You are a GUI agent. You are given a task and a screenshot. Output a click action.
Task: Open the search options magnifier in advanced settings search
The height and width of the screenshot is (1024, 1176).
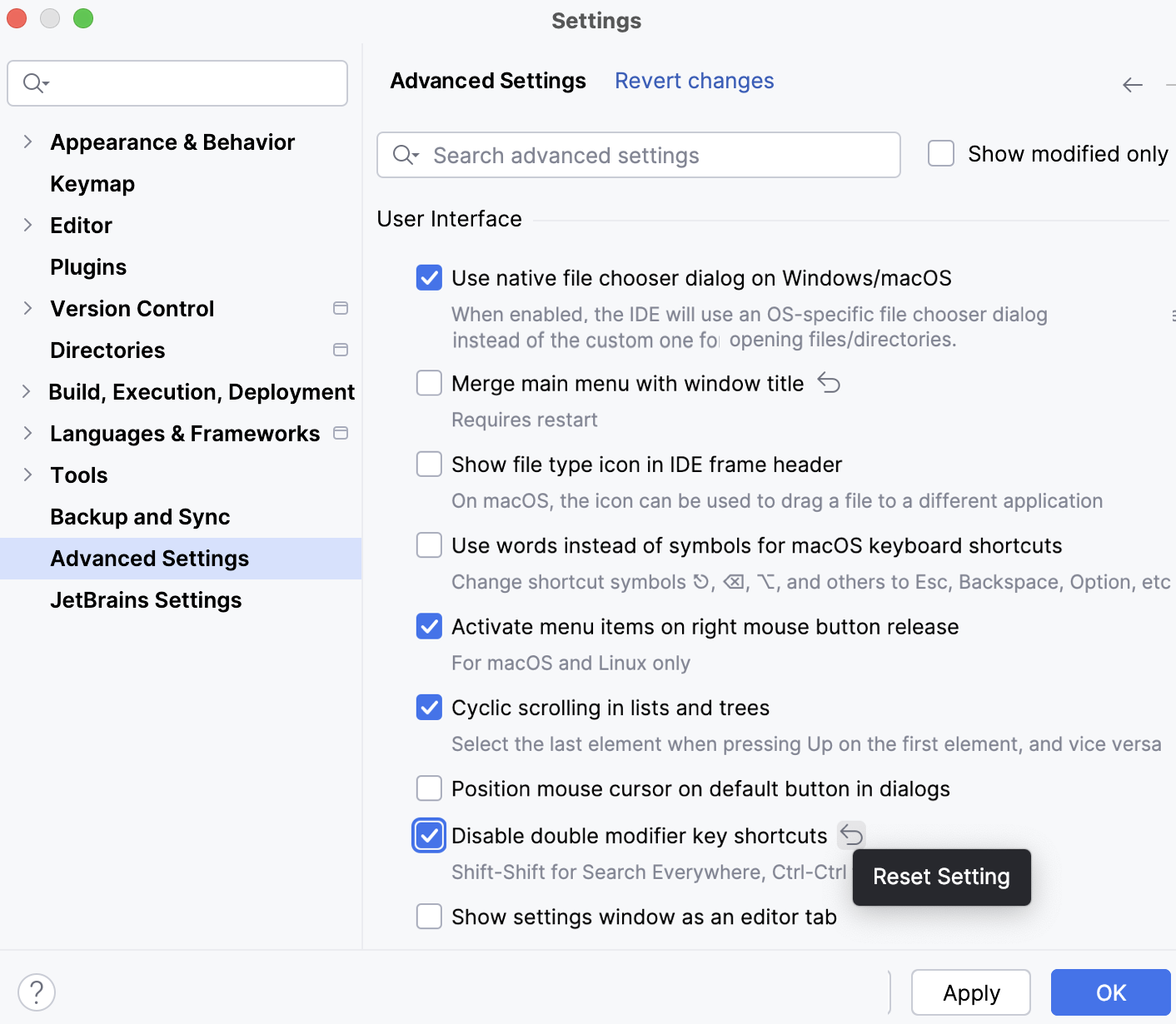(x=406, y=155)
